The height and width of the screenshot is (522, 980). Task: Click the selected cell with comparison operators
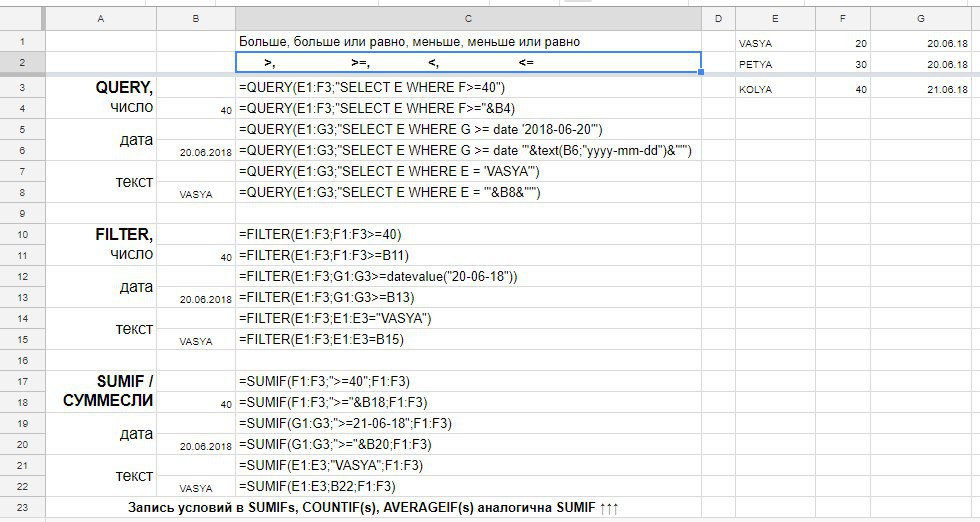[468, 63]
